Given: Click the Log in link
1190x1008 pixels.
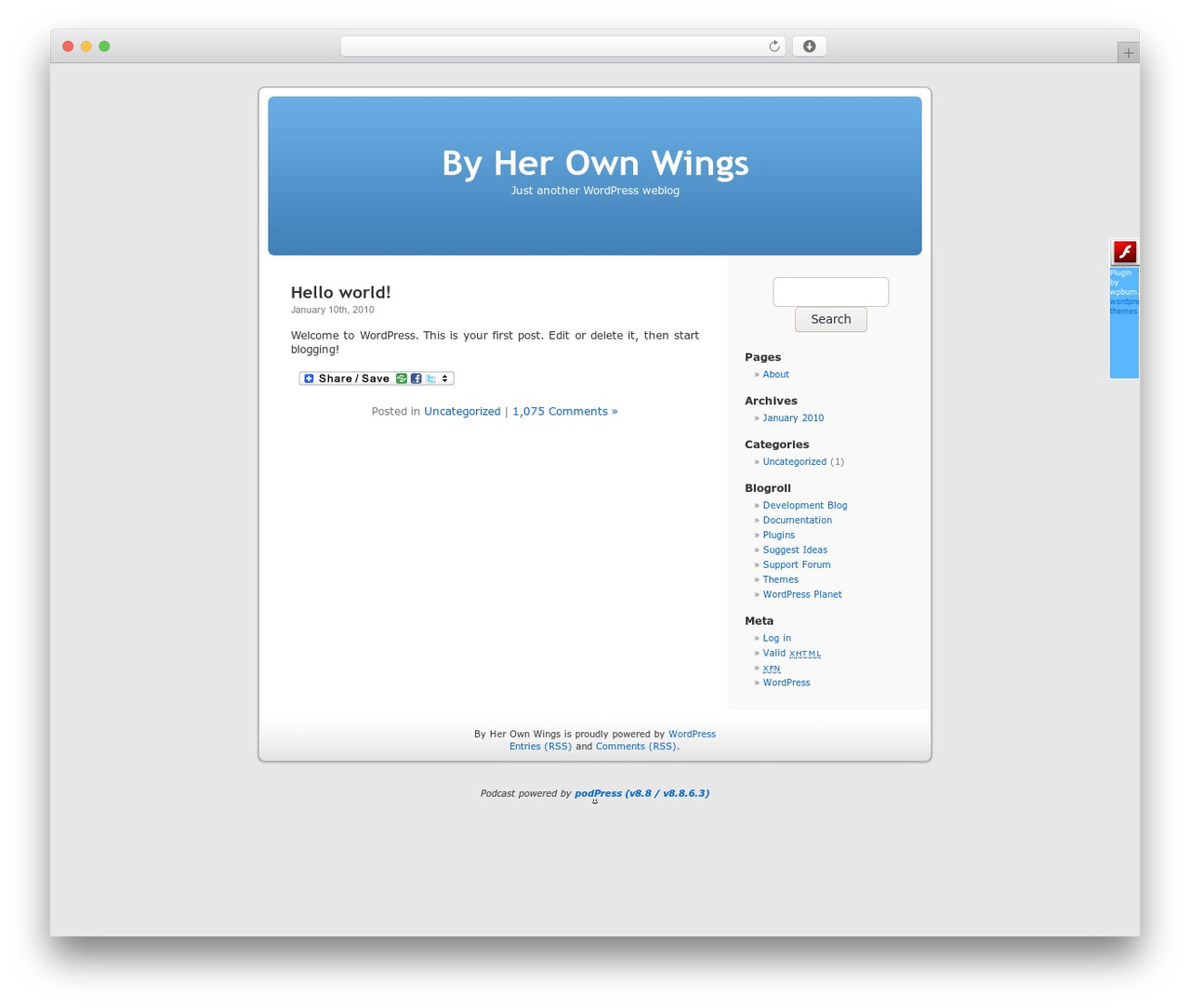Looking at the screenshot, I should 776,639.
